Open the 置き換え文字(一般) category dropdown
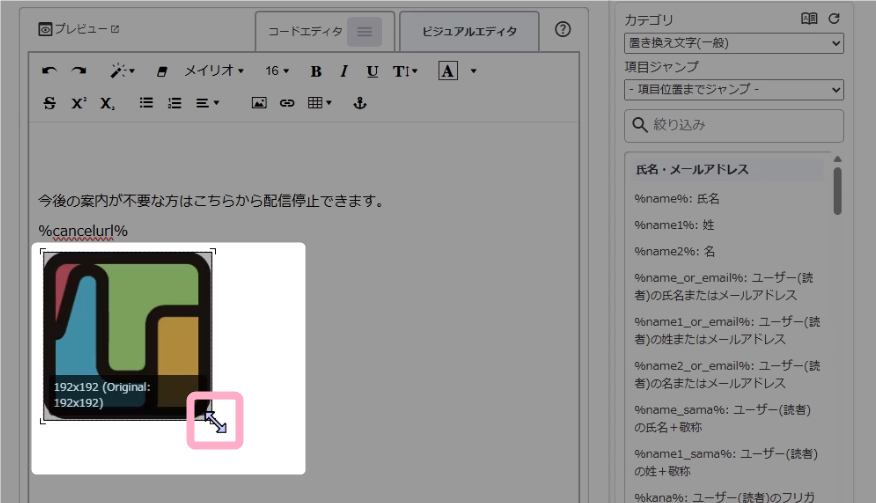The image size is (876, 503). pos(734,43)
